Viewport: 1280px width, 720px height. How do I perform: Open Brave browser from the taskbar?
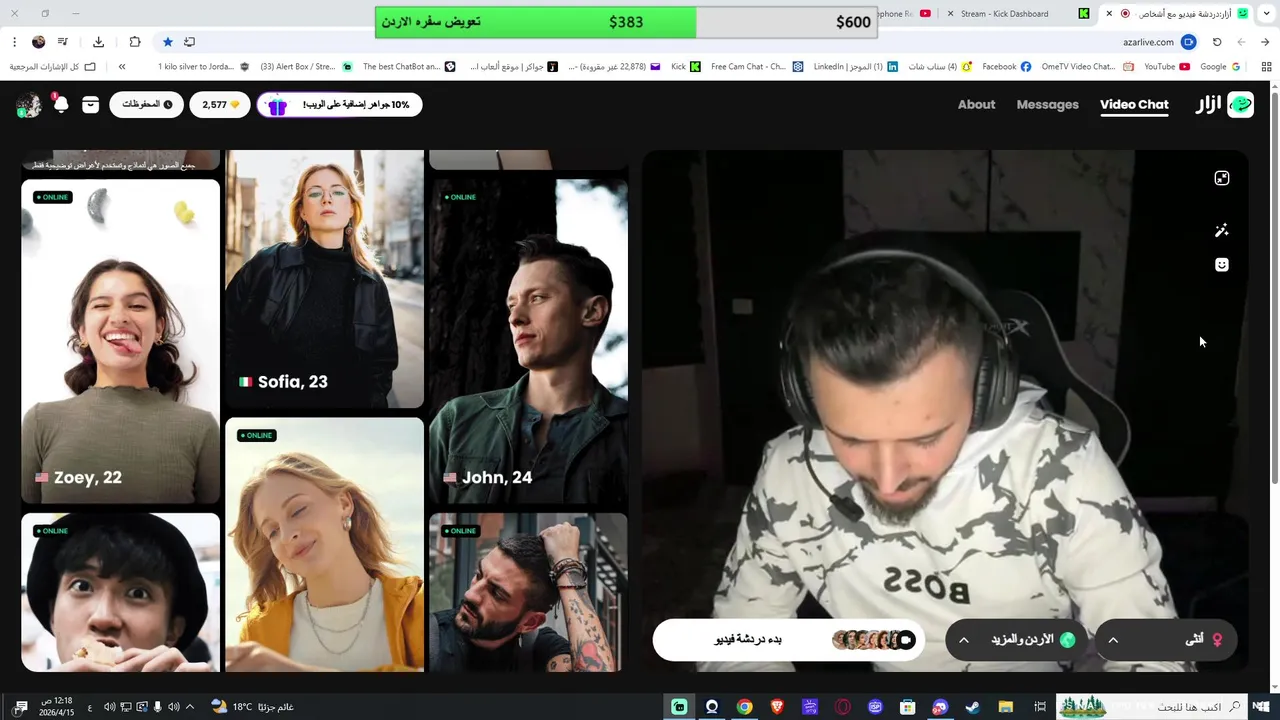pyautogui.click(x=777, y=707)
